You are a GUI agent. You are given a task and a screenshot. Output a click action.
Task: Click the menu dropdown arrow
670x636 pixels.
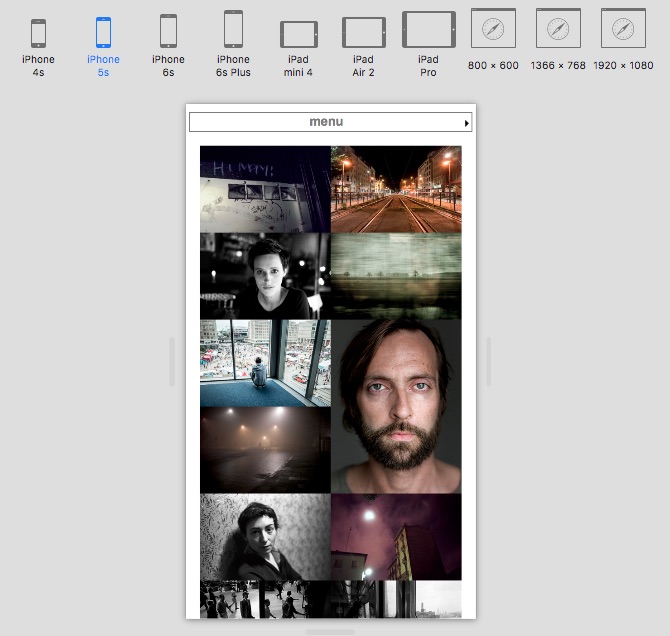click(466, 123)
